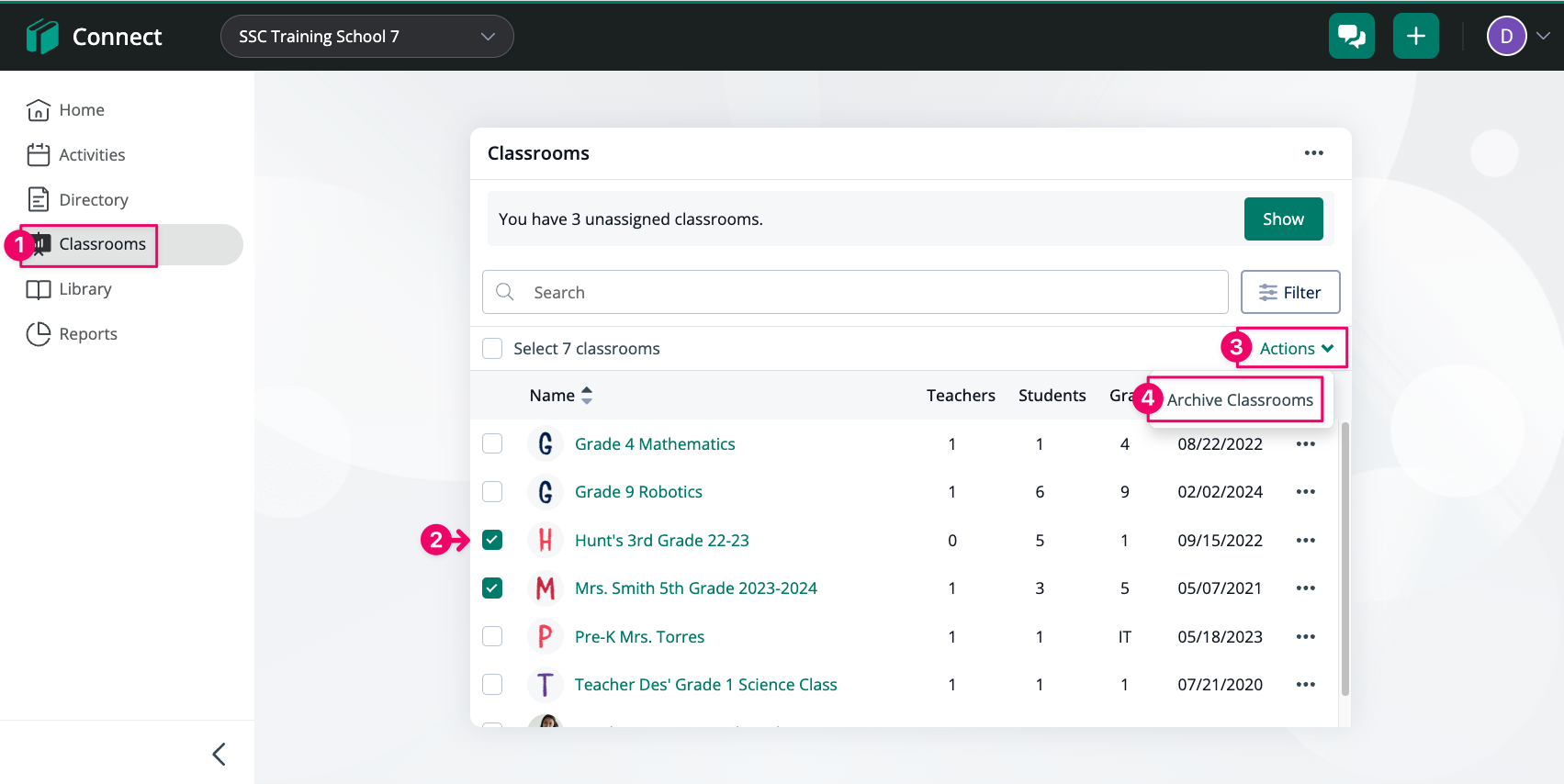This screenshot has height=784, width=1564.
Task: Click the classroom Search field
Action: click(x=855, y=292)
